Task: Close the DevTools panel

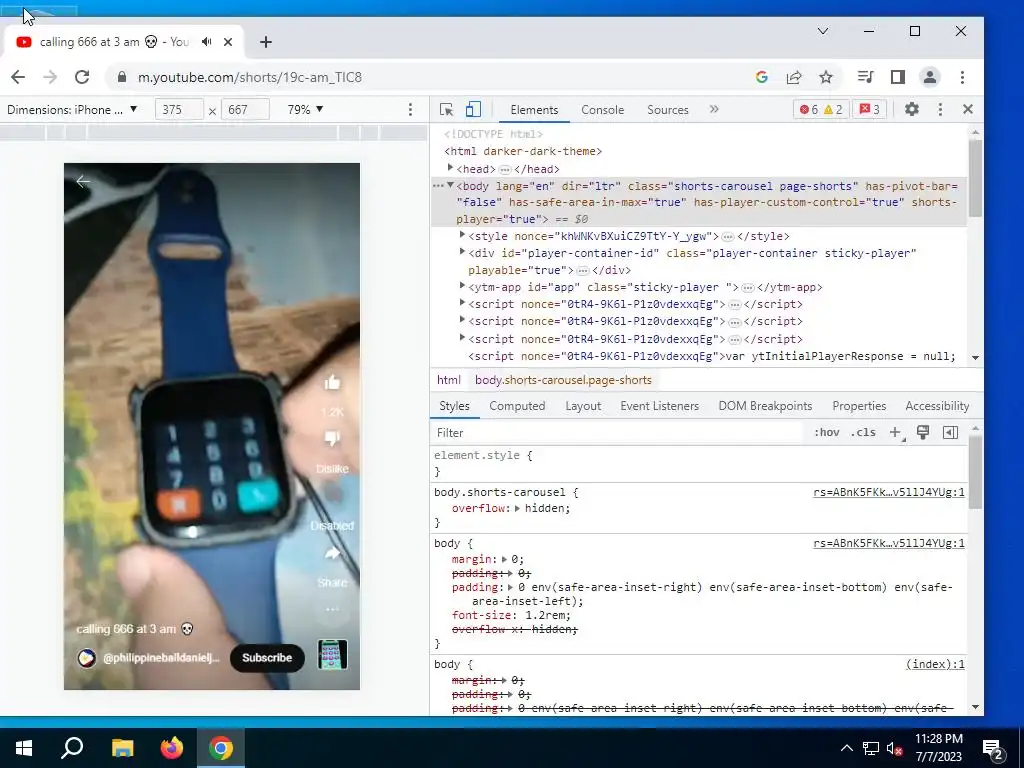Action: pos(968,109)
